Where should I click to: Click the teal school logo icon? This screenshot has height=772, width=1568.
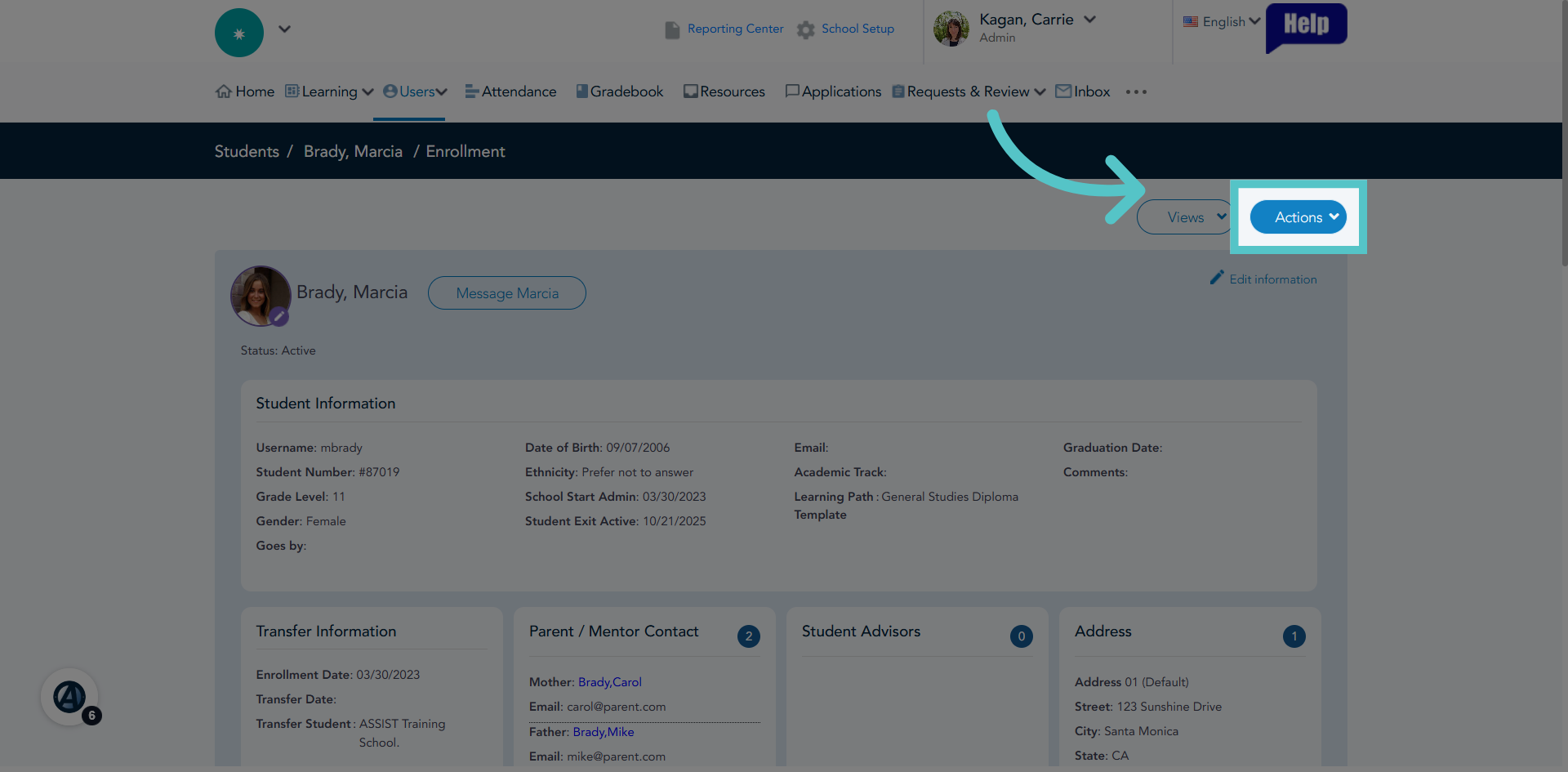238,33
